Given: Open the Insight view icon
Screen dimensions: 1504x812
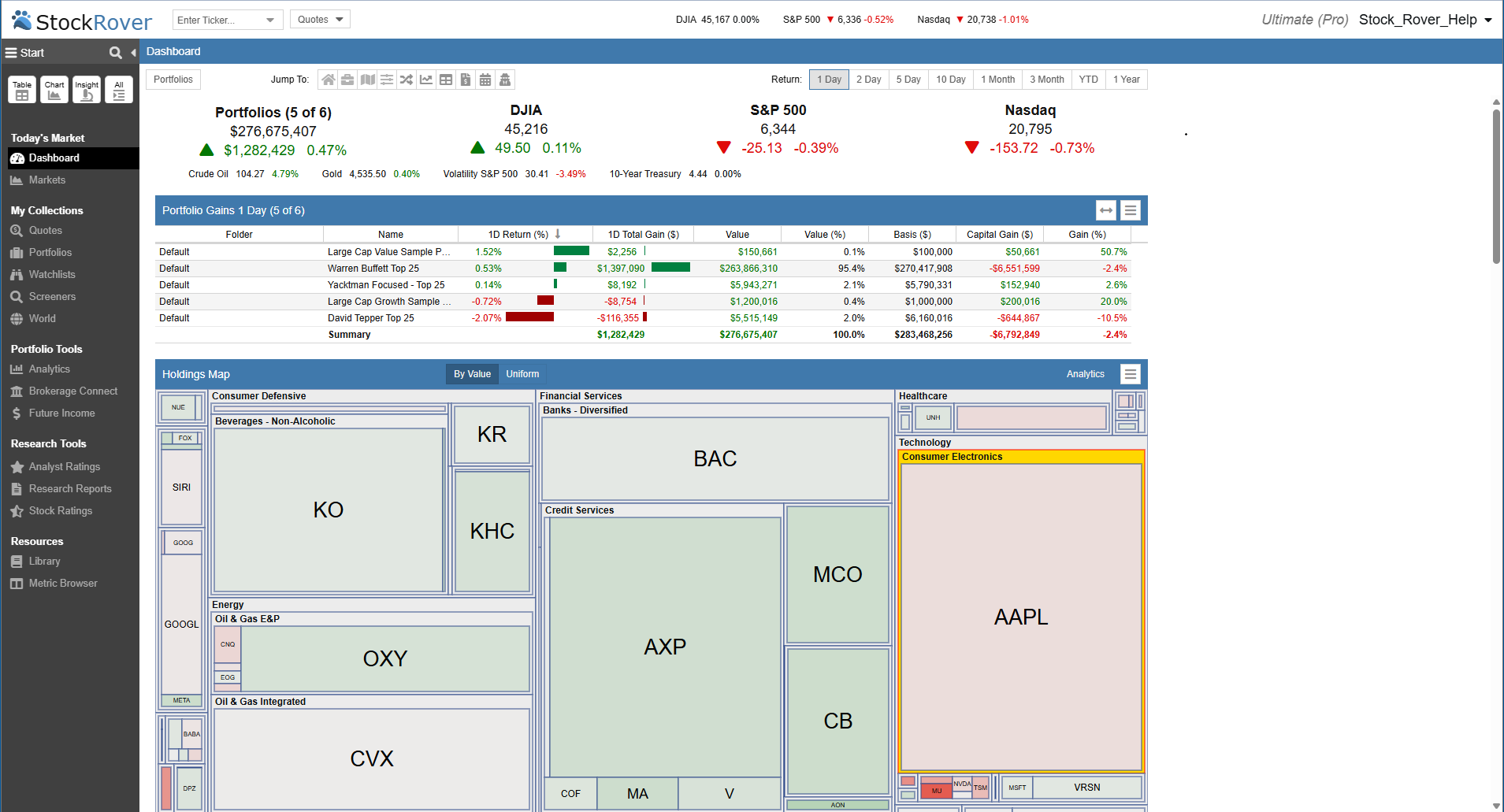Looking at the screenshot, I should (x=87, y=90).
